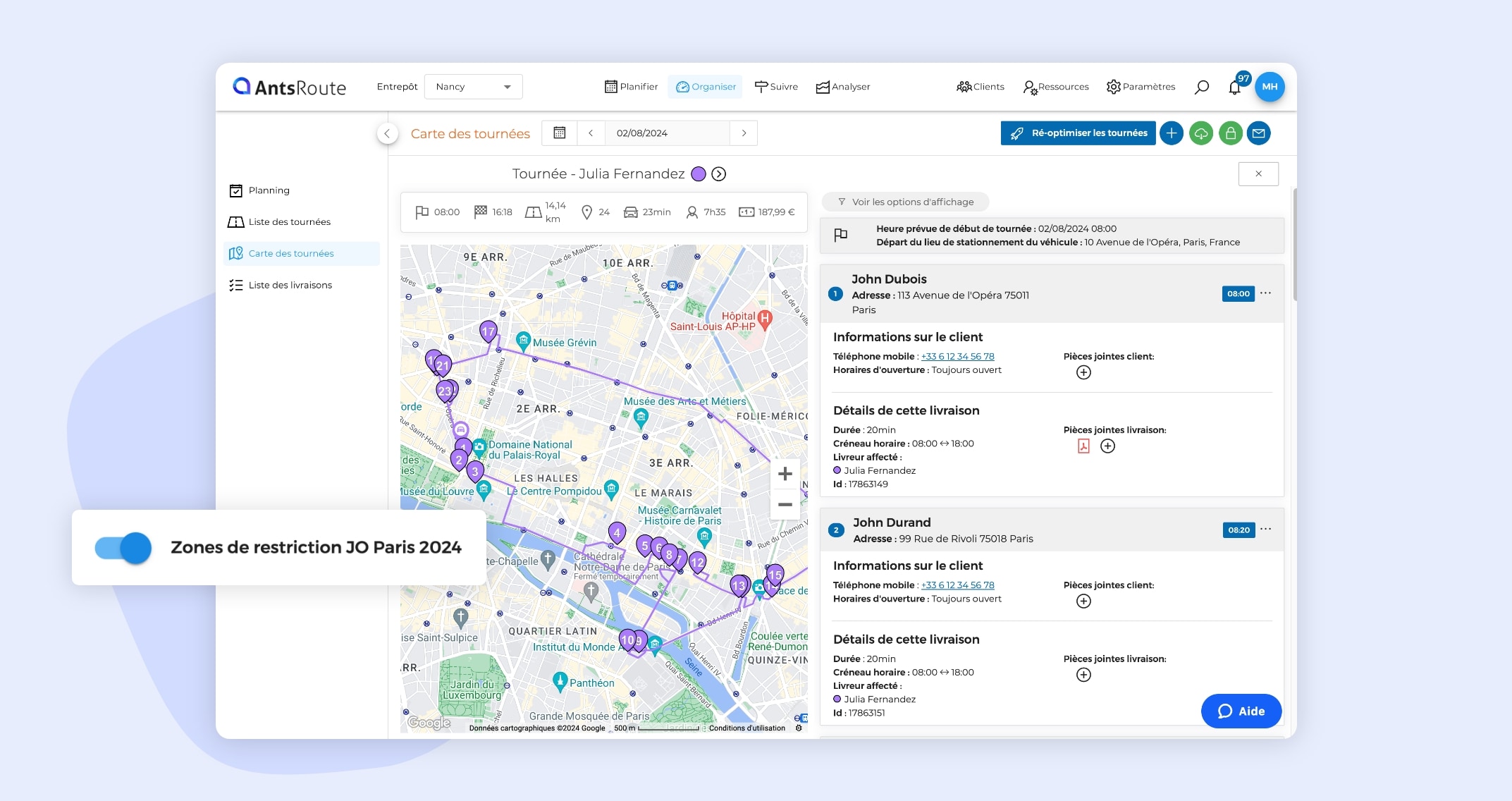
Task: Expand Voir les options d'affichage
Action: click(x=905, y=202)
